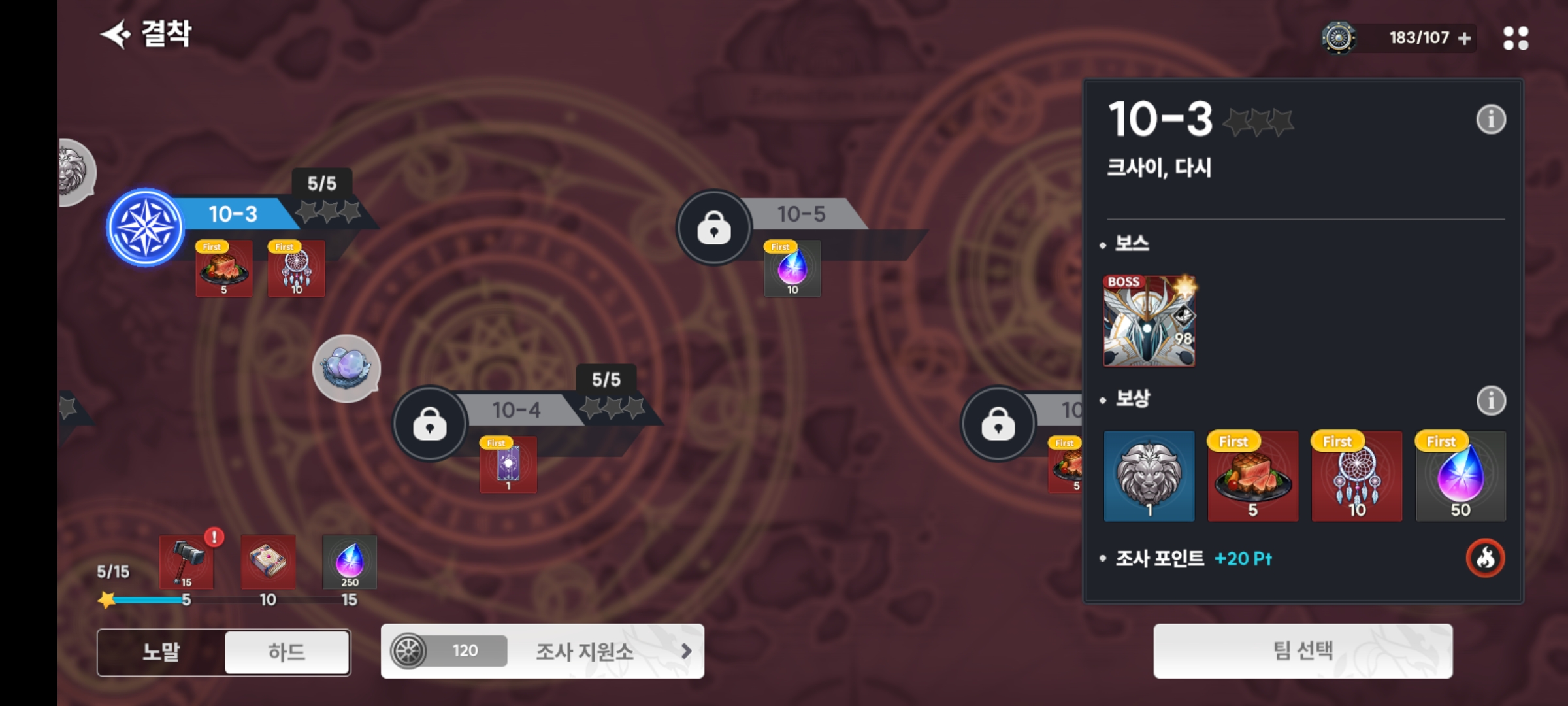
Task: Tap the star progress bar
Action: [x=145, y=599]
